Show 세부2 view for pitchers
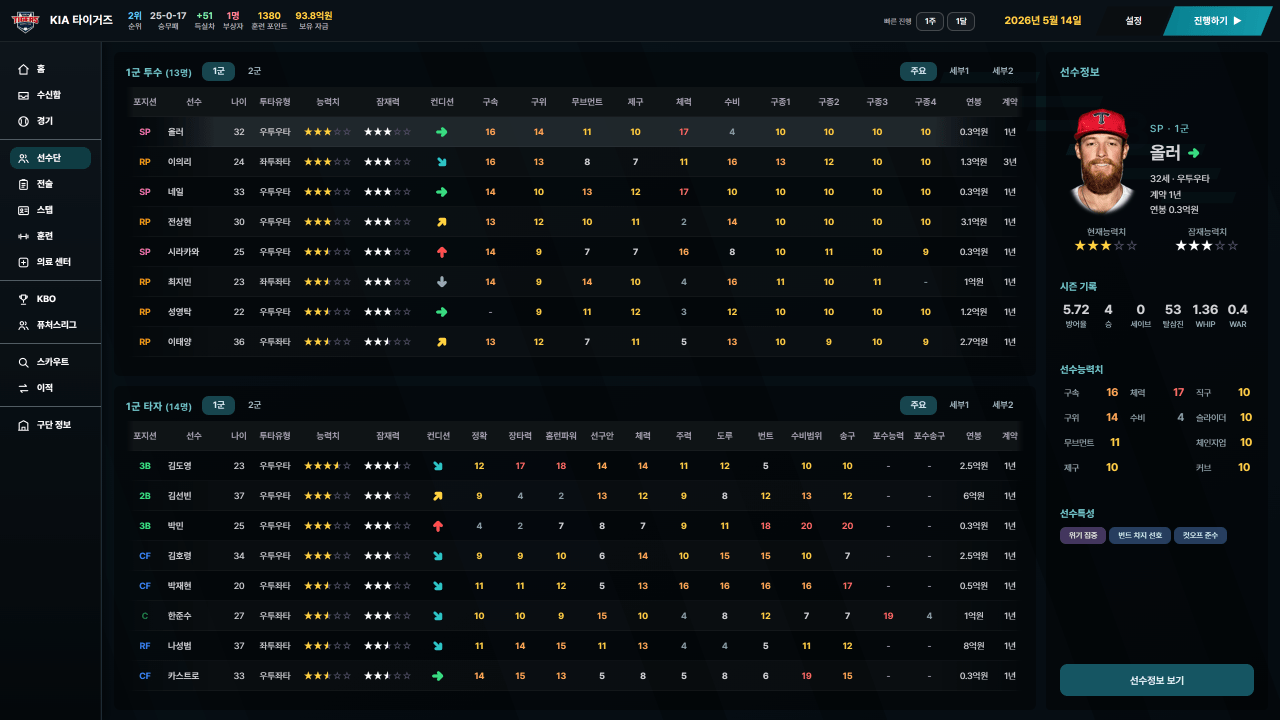 tap(1003, 71)
